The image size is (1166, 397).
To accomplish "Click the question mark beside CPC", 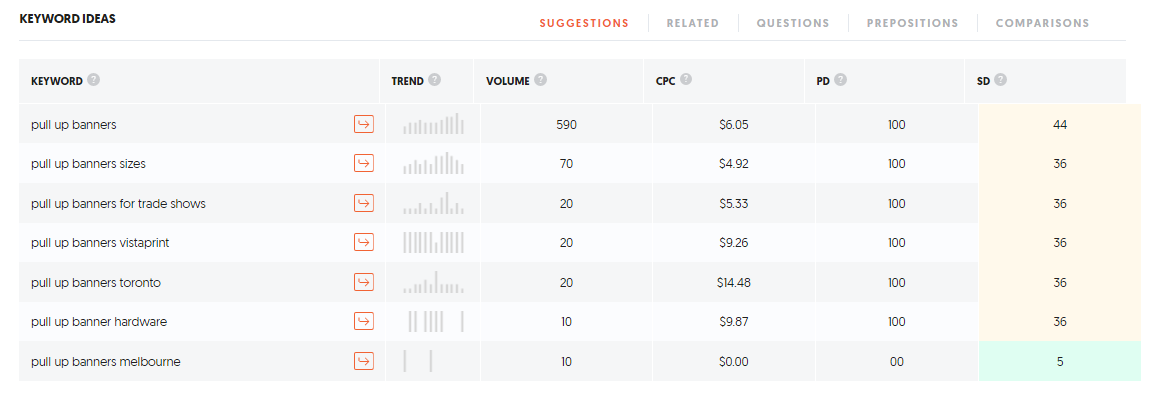I will 686,80.
